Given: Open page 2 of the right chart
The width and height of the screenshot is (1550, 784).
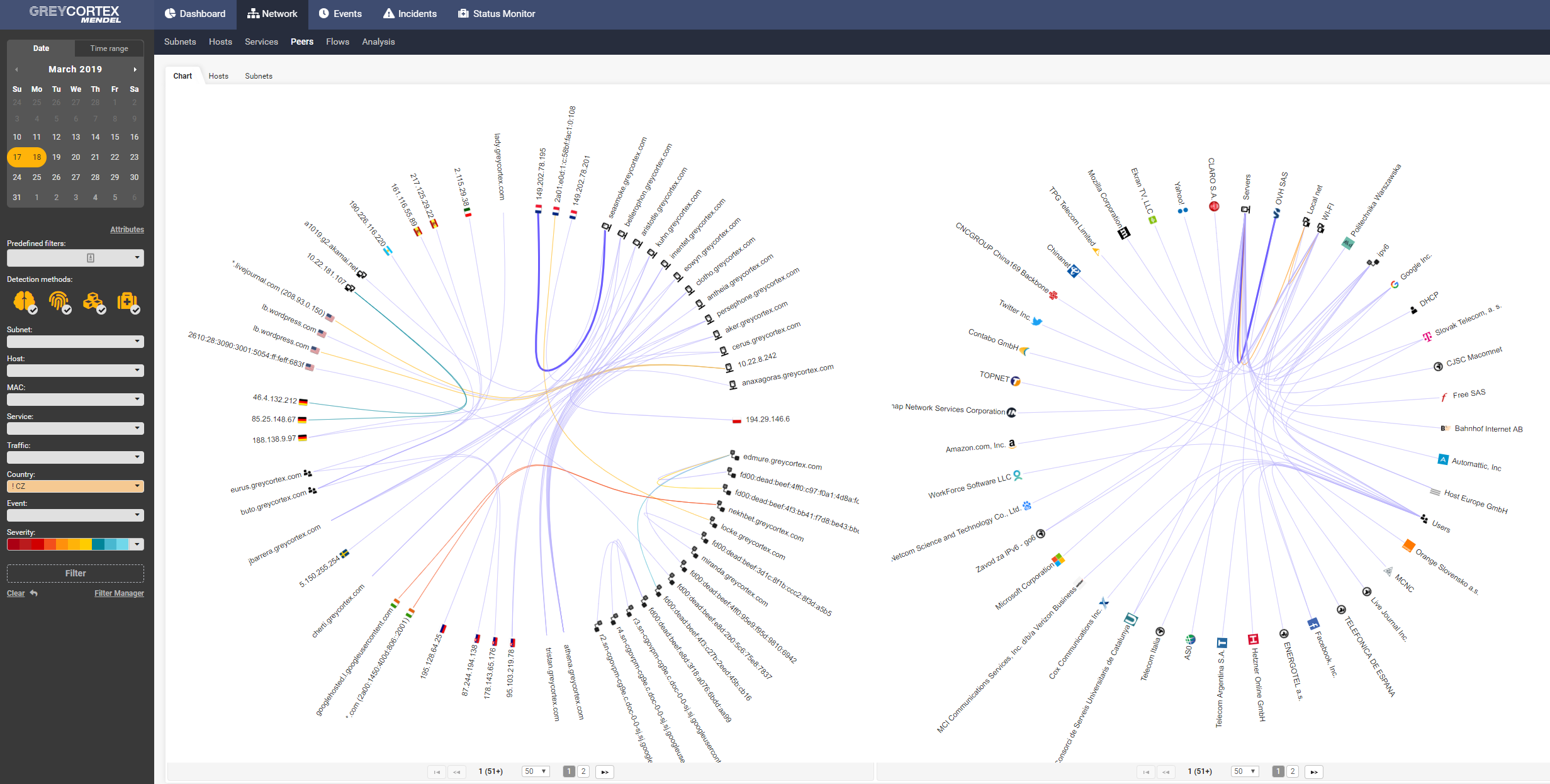Looking at the screenshot, I should point(1293,771).
